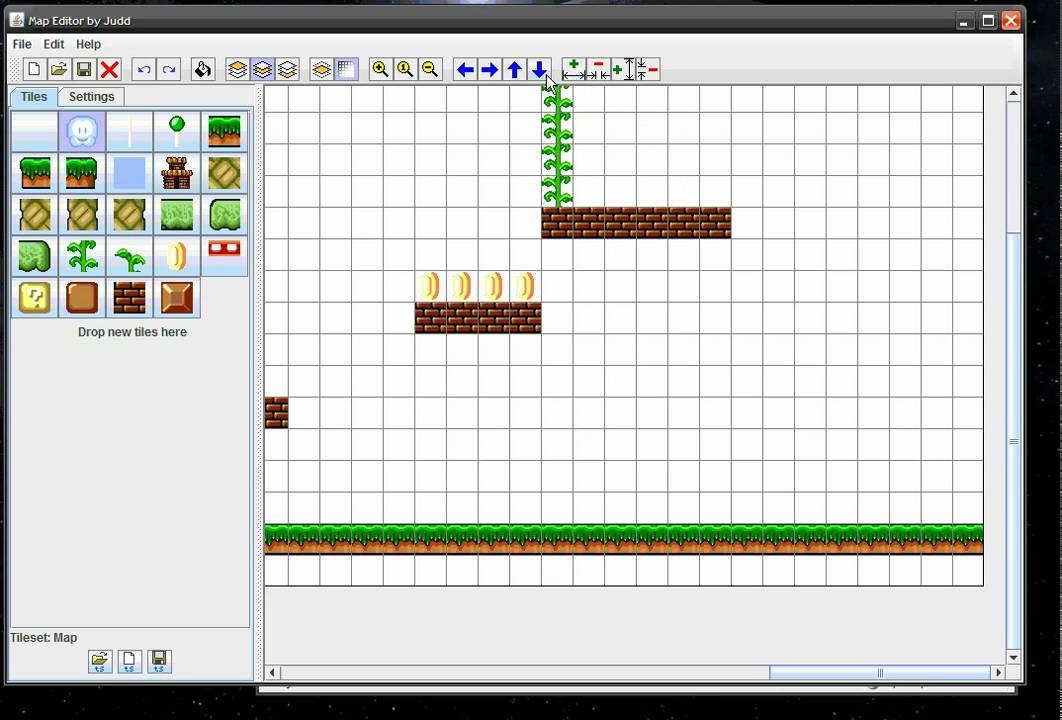Undo the last edit
1062x720 pixels.
144,69
